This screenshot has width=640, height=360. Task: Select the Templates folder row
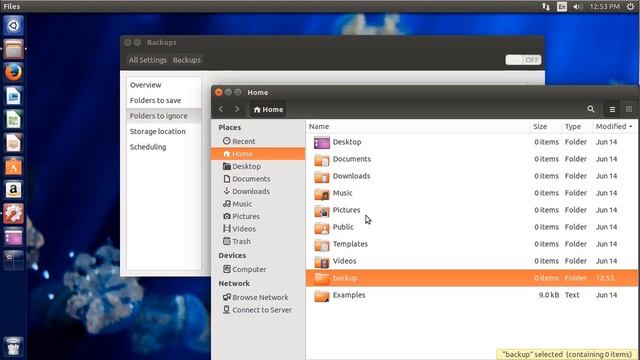[472, 244]
